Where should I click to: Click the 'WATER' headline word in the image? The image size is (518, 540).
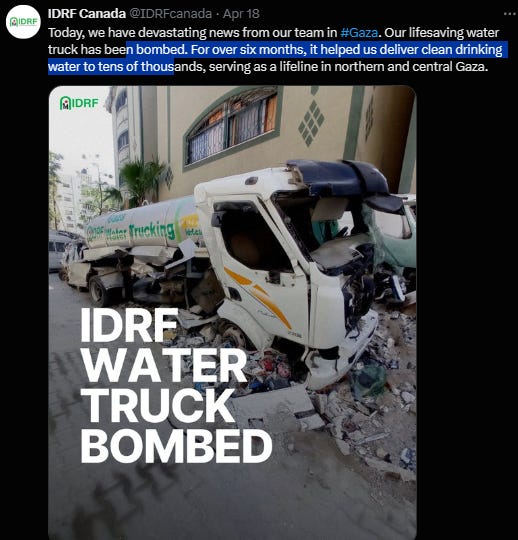[164, 365]
